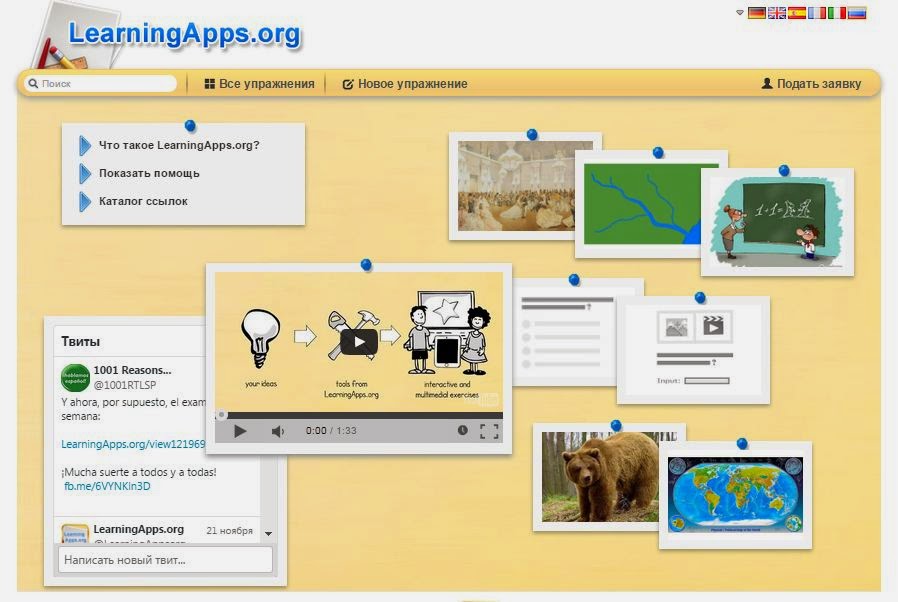This screenshot has width=898, height=602.
Task: Open Все упражнения menu
Action: 259,84
